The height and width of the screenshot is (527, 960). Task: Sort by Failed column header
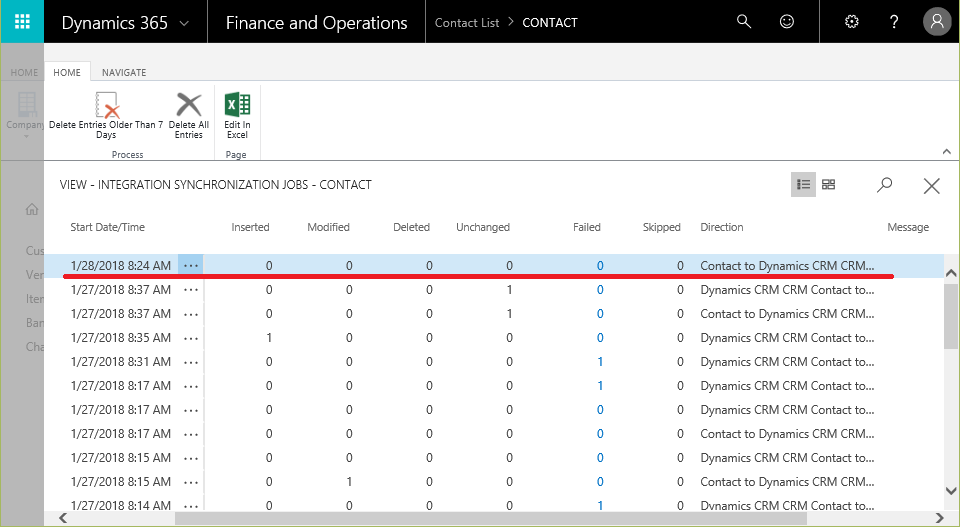pyautogui.click(x=587, y=227)
